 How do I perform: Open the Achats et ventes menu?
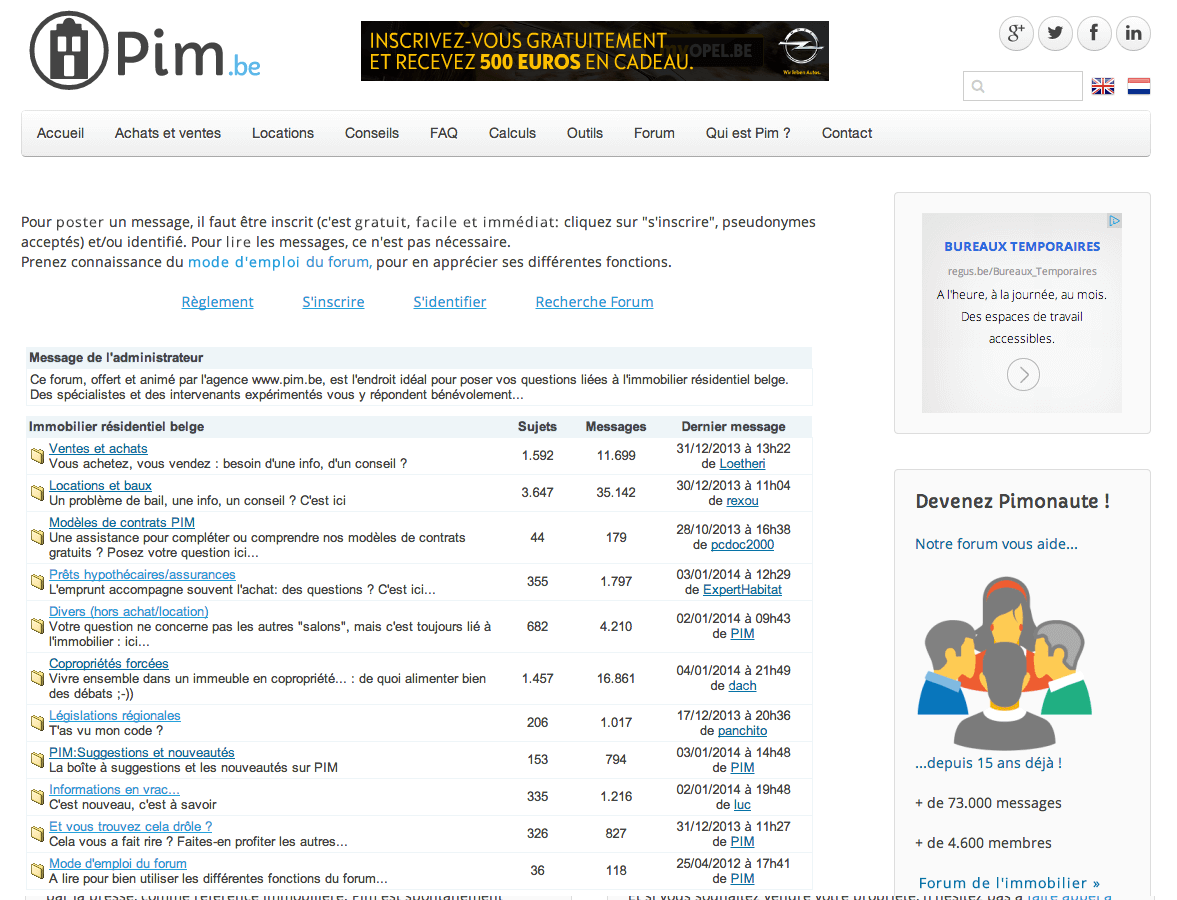[x=168, y=133]
